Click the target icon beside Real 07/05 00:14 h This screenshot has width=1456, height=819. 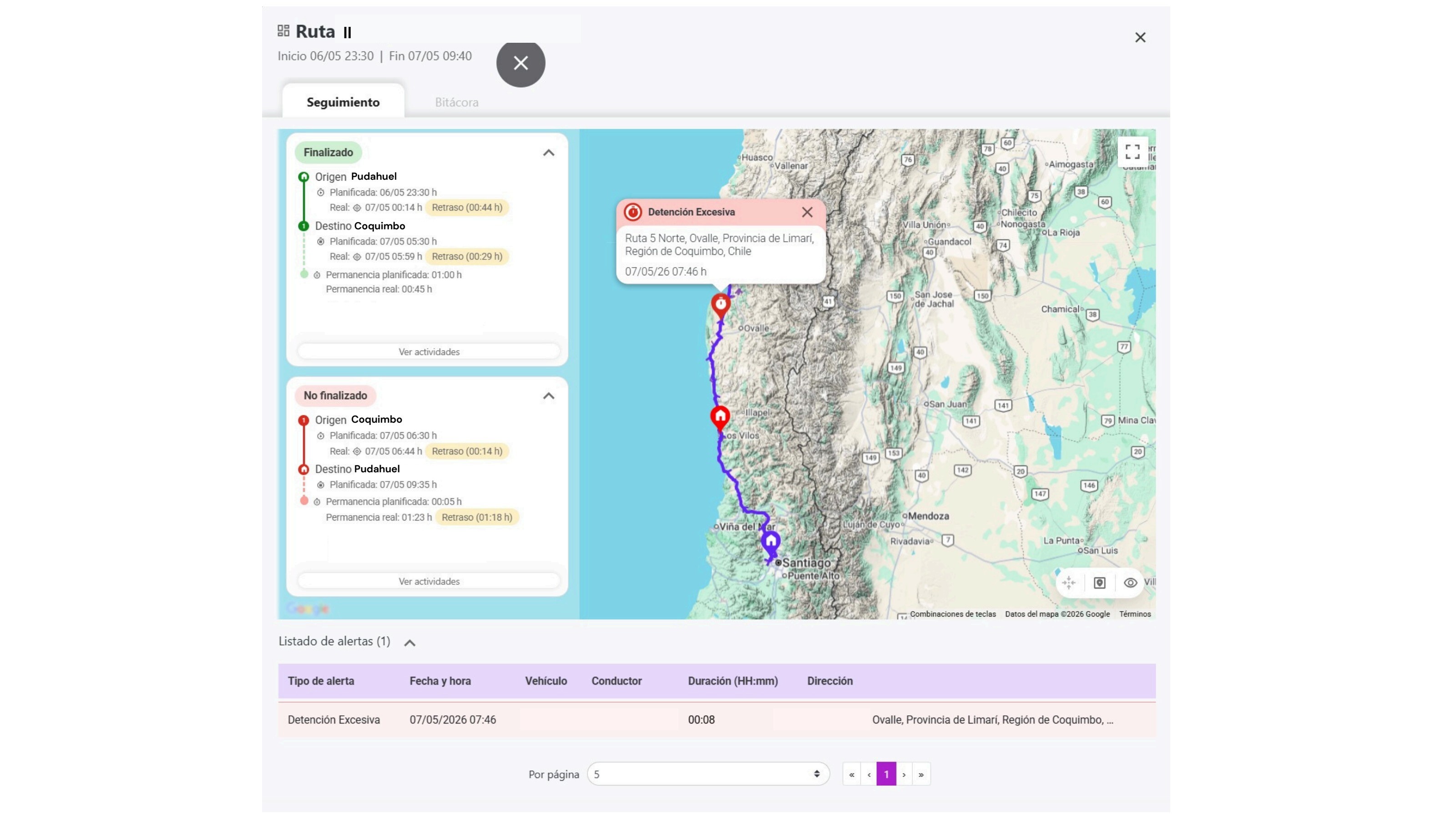pos(357,208)
